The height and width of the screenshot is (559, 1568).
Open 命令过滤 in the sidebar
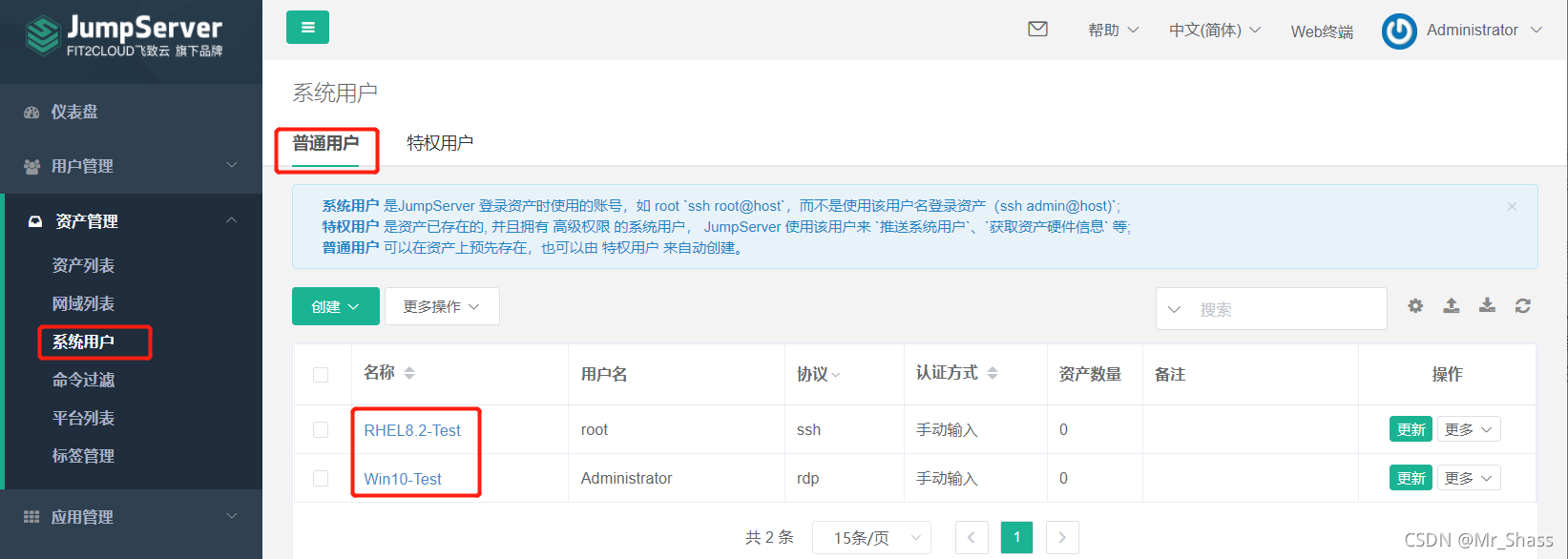pyautogui.click(x=83, y=380)
